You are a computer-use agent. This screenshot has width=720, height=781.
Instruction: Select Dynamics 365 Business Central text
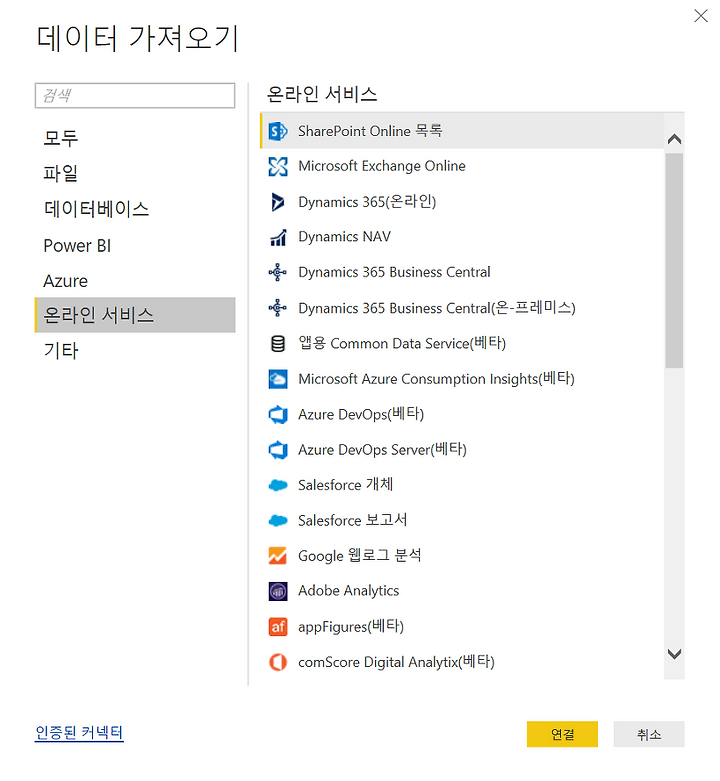click(394, 272)
